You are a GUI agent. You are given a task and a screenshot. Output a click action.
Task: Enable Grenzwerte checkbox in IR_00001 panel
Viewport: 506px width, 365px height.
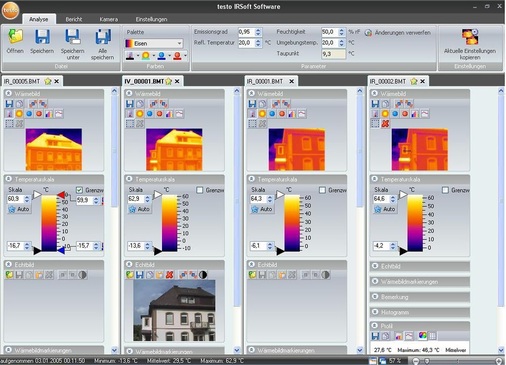click(322, 190)
